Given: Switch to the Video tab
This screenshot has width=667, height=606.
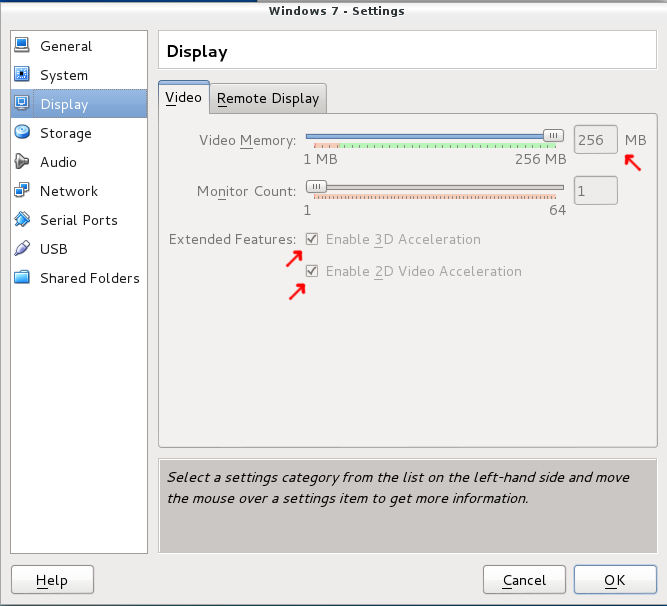Looking at the screenshot, I should 184,97.
